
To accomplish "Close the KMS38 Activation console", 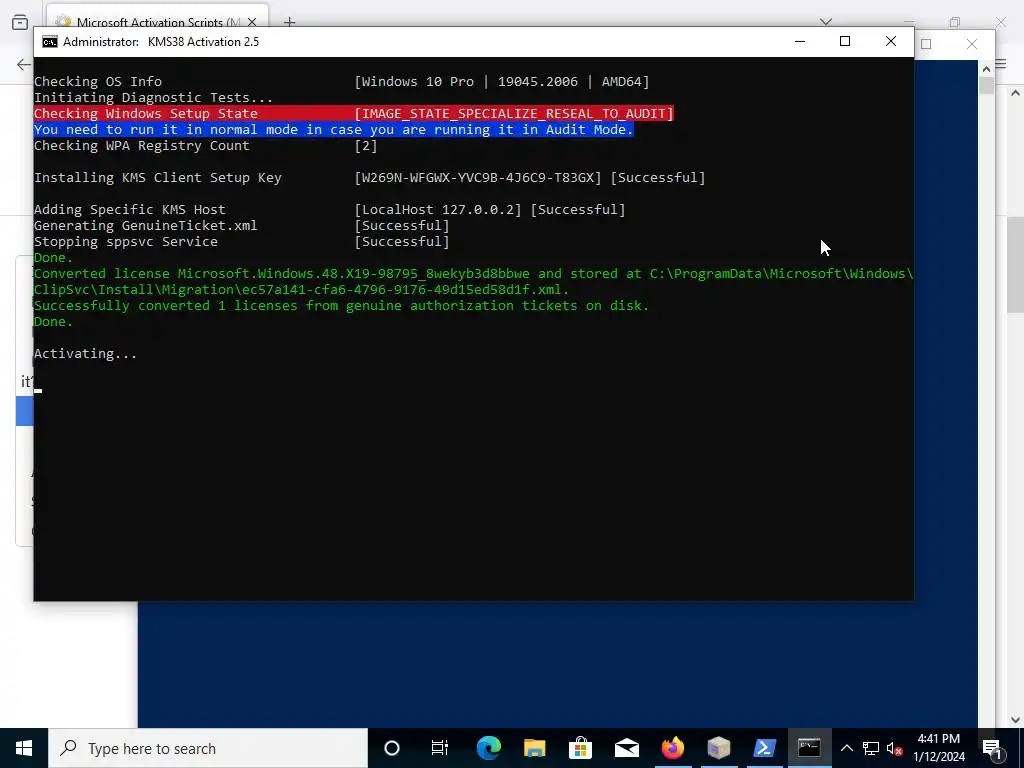I will pyautogui.click(x=891, y=41).
